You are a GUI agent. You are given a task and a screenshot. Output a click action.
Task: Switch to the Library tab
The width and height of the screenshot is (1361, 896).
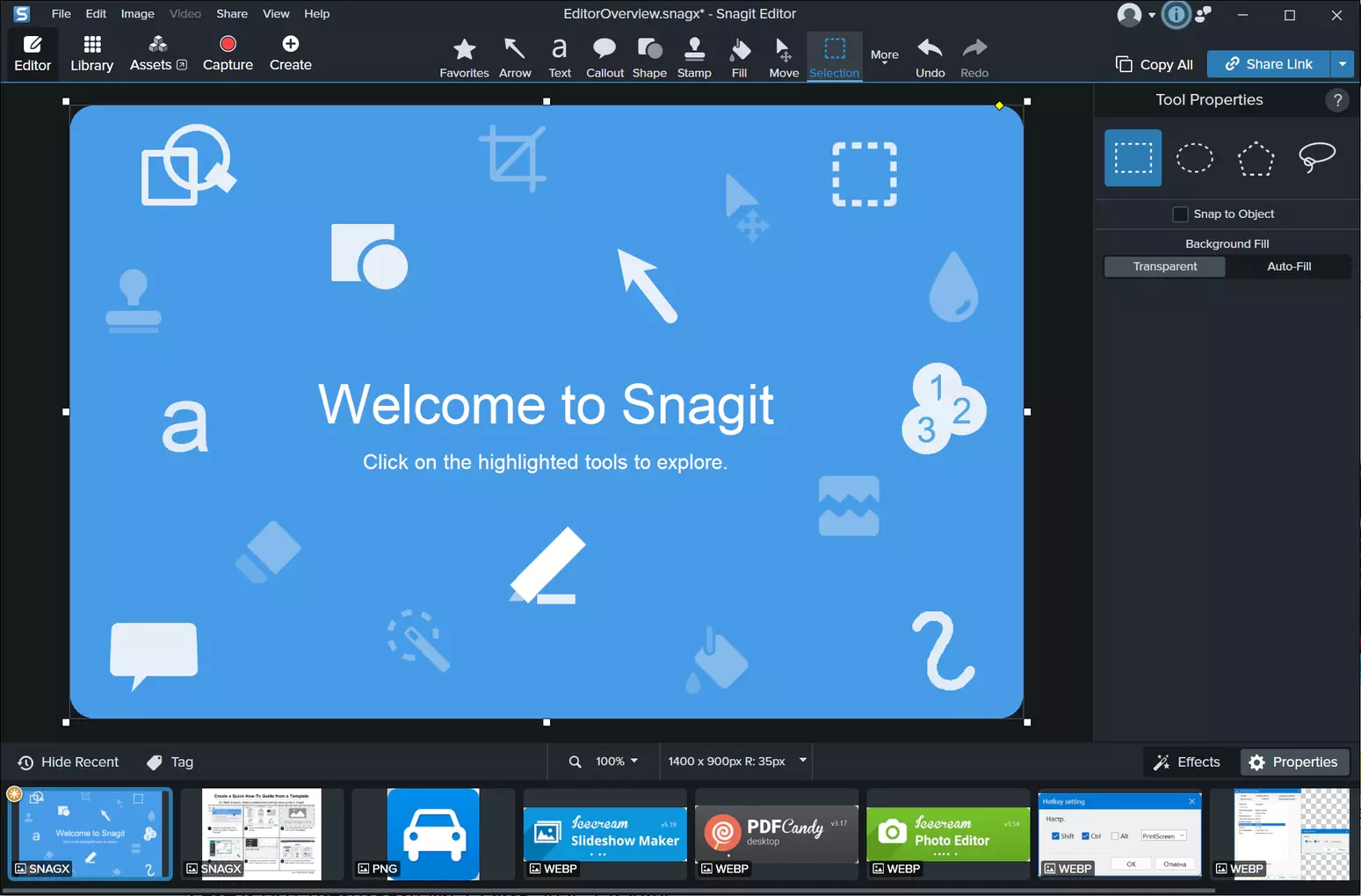(x=91, y=54)
